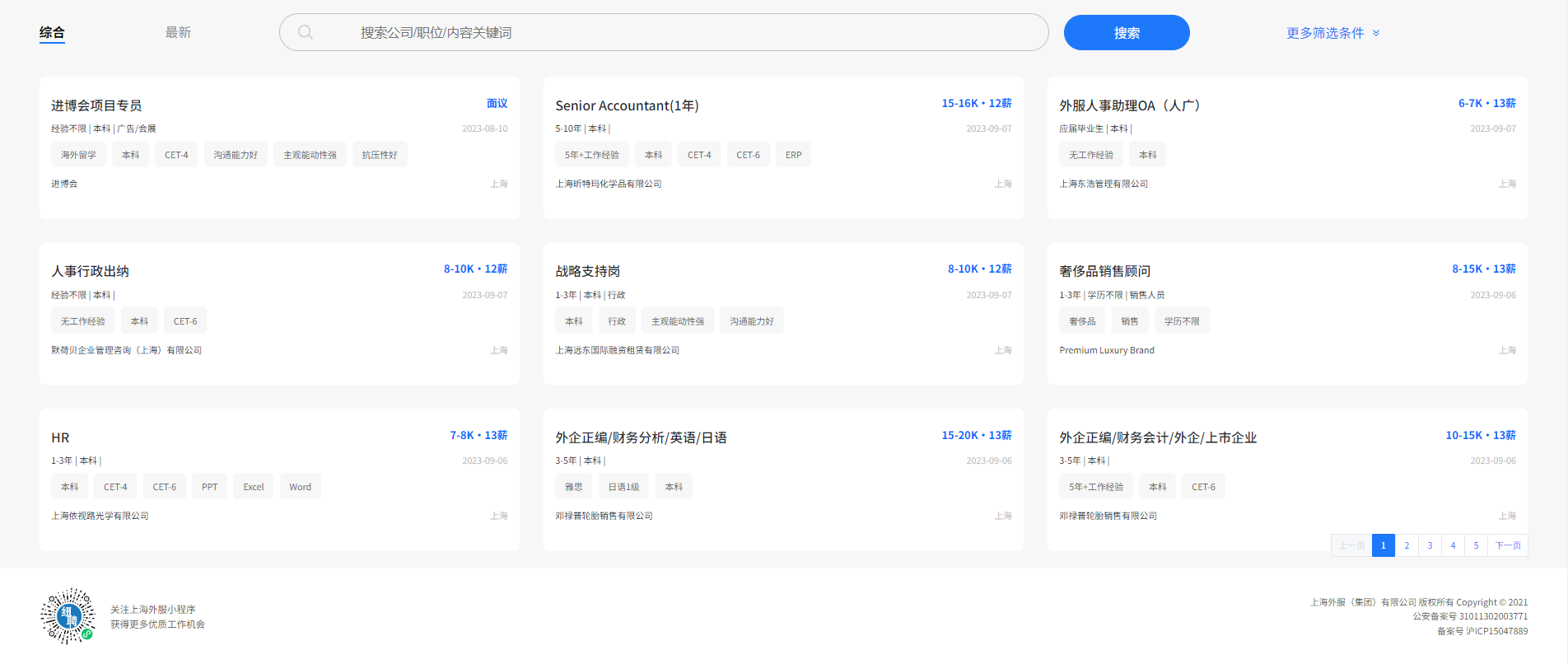Go to page 2 of results
This screenshot has width=1568, height=664.
click(x=1407, y=545)
